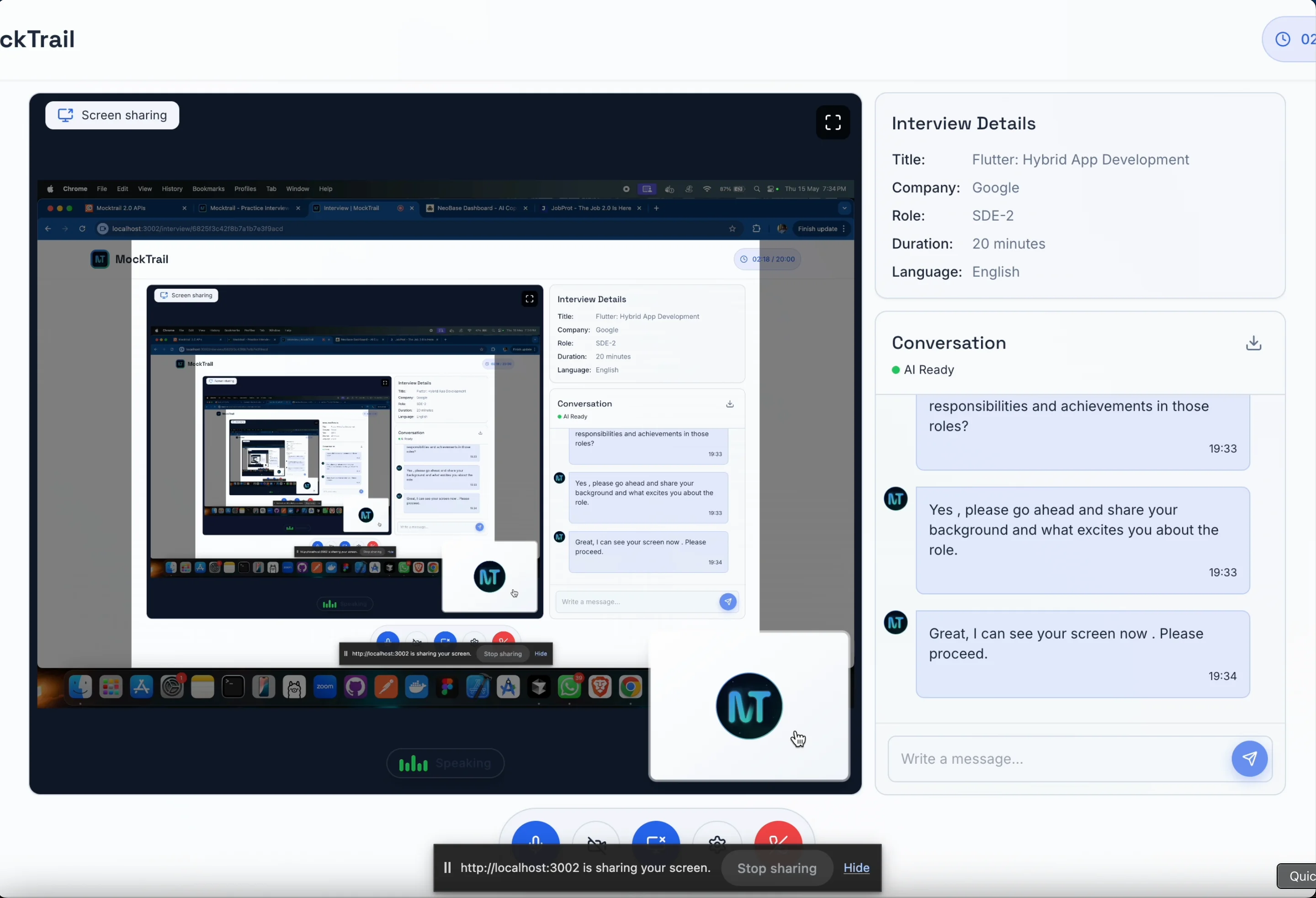Send the message with the large paper-plane button
The image size is (1316, 898).
[x=1249, y=759]
